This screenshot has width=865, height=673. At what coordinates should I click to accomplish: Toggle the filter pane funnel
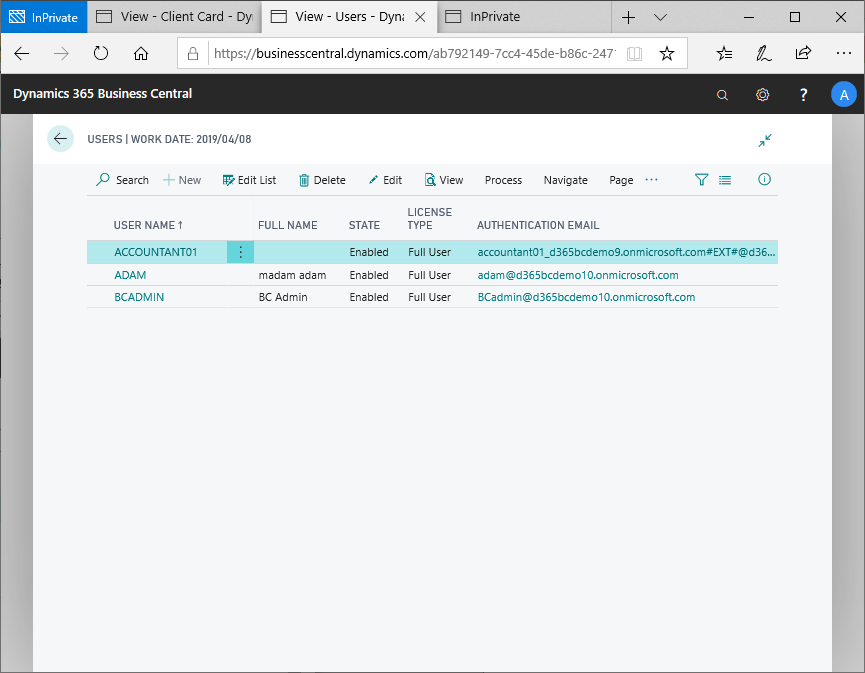pyautogui.click(x=701, y=179)
